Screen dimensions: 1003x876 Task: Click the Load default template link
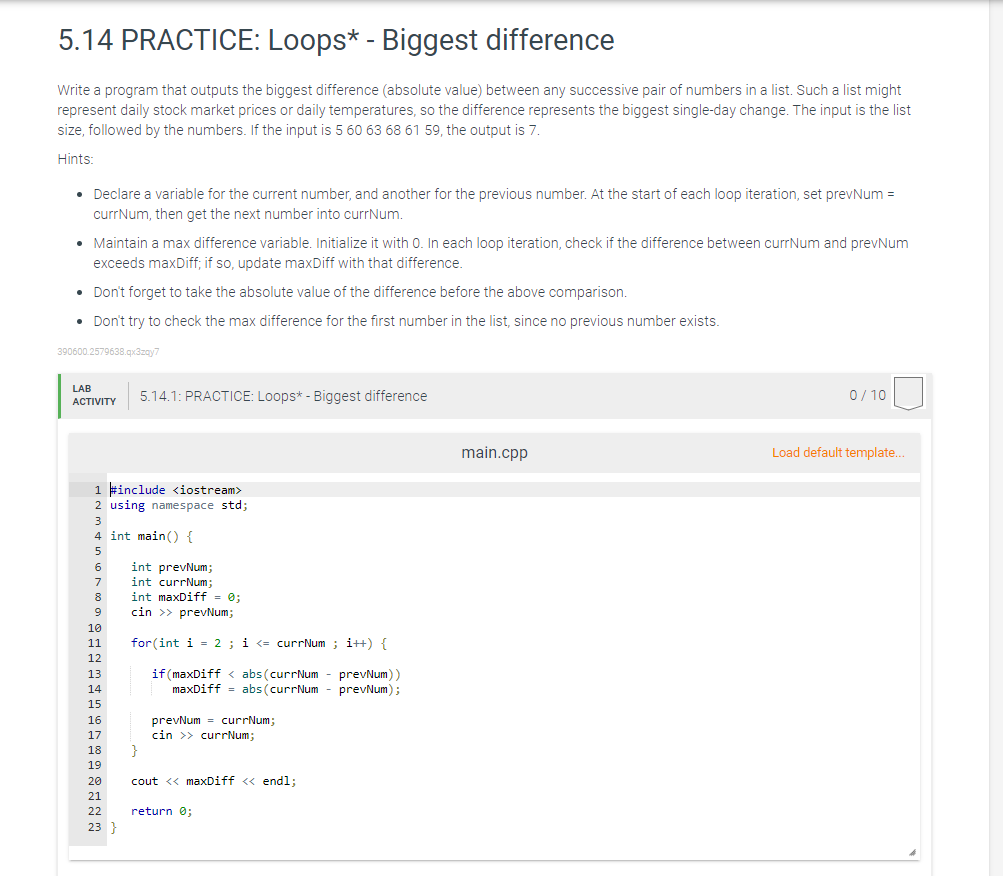pos(838,452)
